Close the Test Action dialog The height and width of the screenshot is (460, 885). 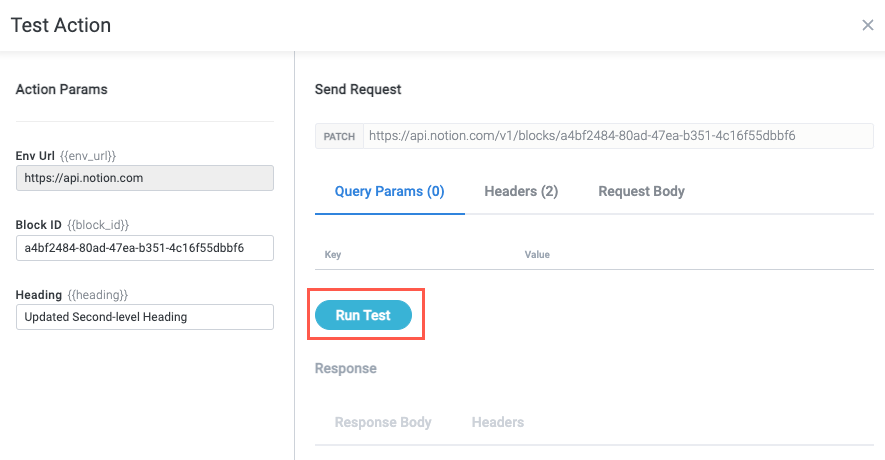click(867, 25)
